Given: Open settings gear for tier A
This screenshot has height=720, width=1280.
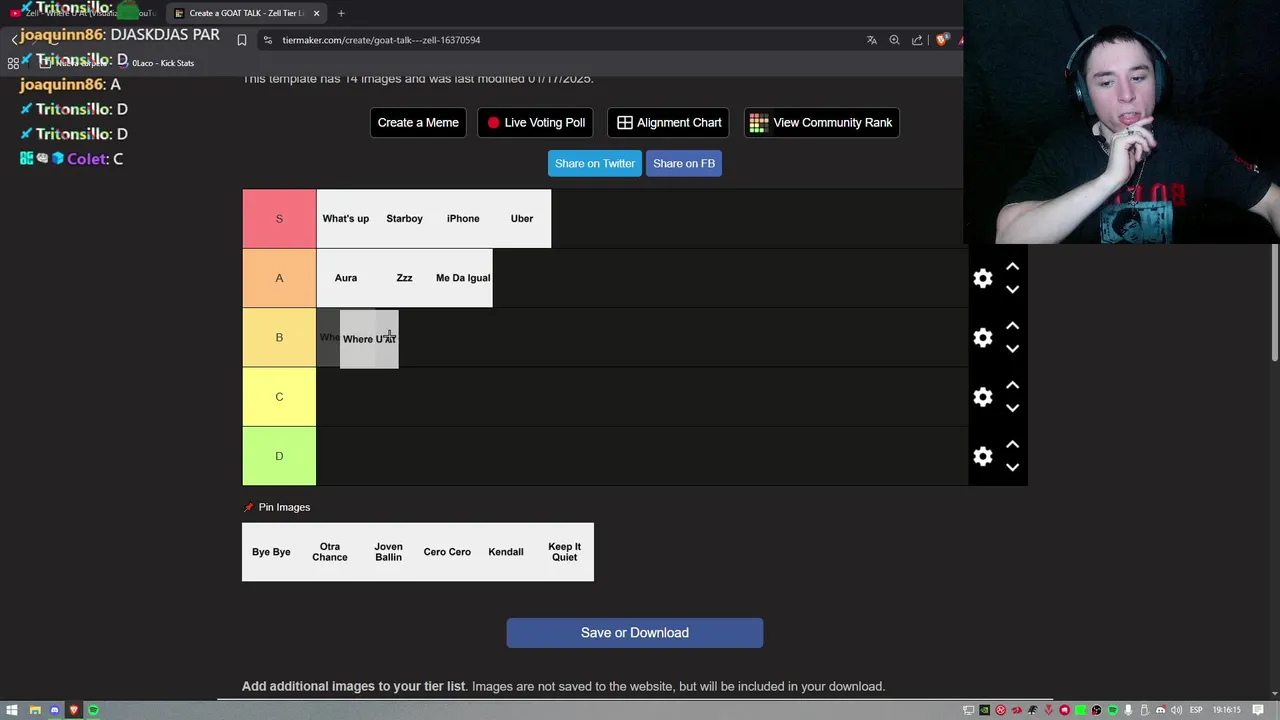Looking at the screenshot, I should pyautogui.click(x=983, y=278).
